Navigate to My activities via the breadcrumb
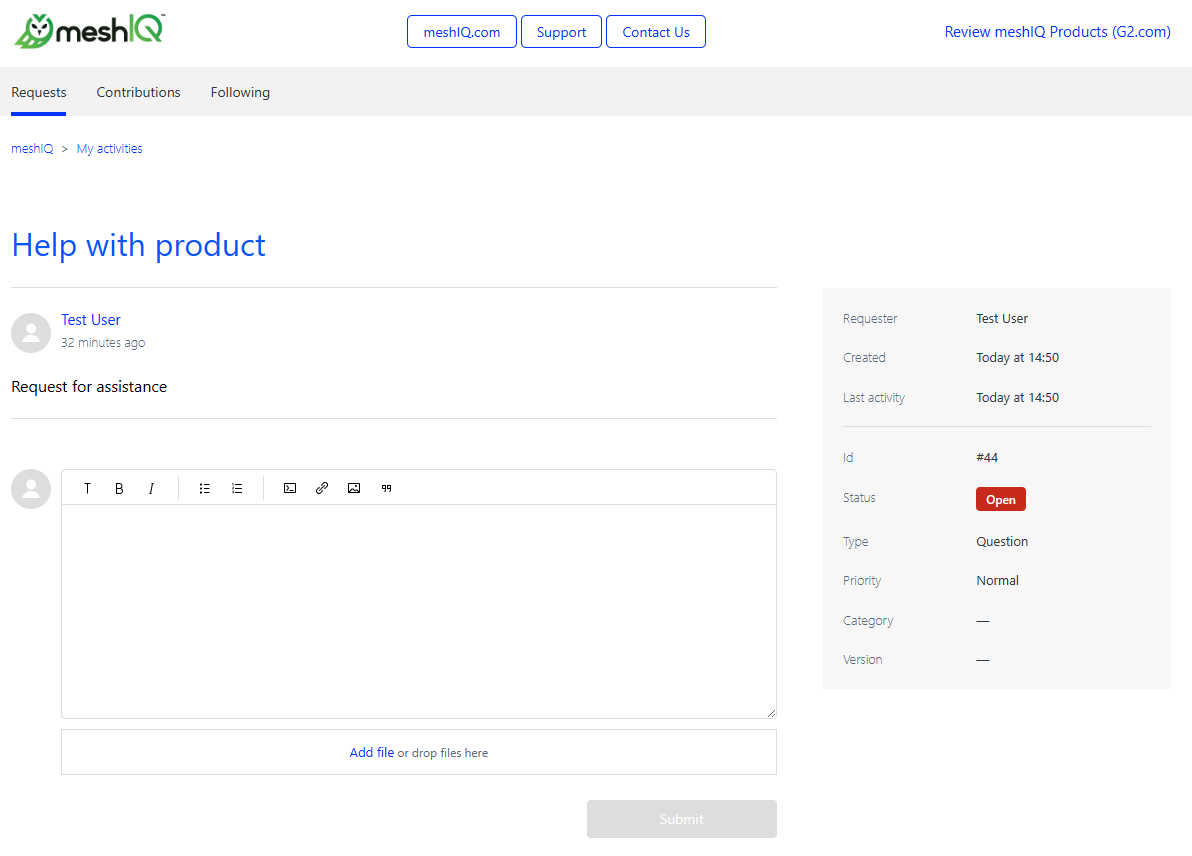Image resolution: width=1192 pixels, height=856 pixels. click(109, 148)
